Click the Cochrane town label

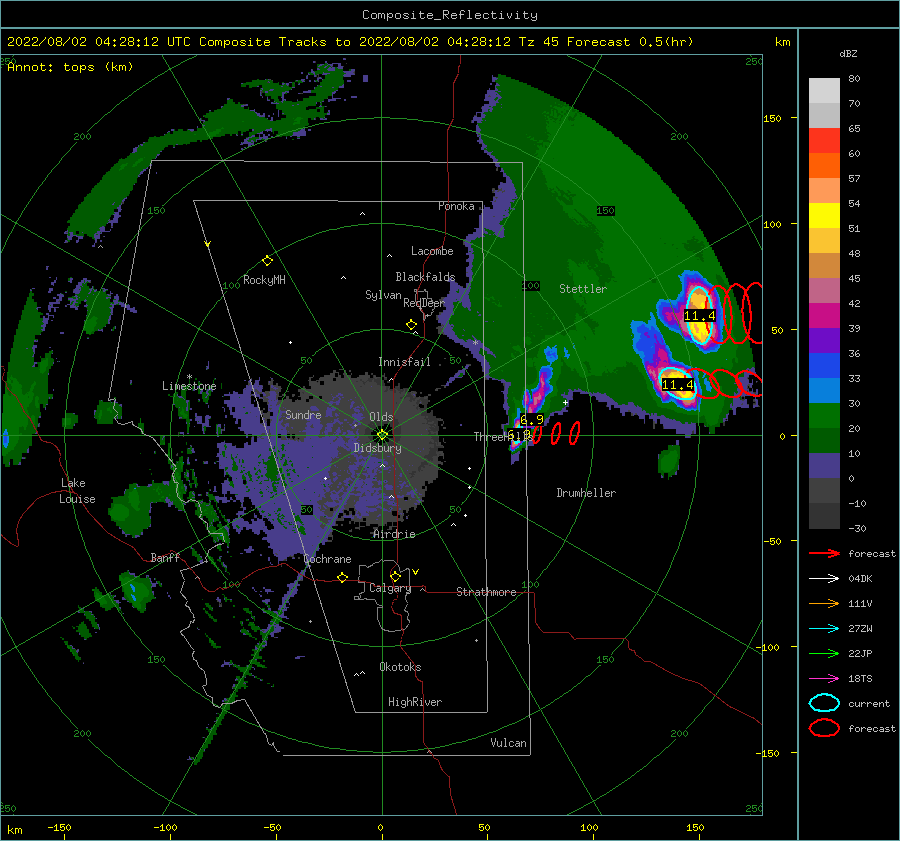(x=327, y=559)
